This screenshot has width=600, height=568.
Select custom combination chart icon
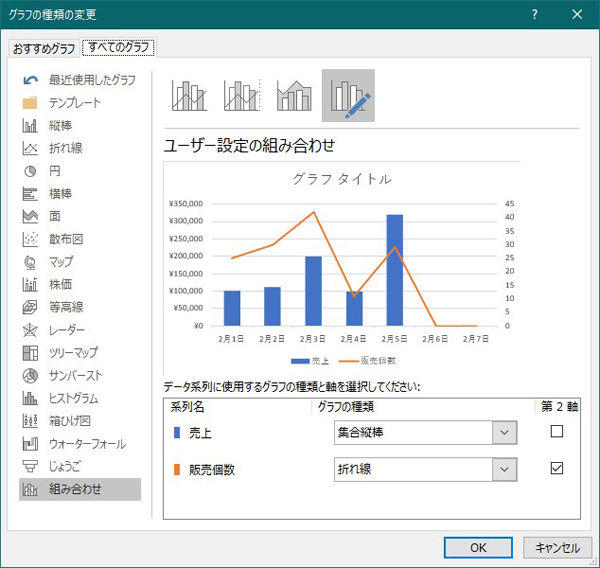pyautogui.click(x=348, y=96)
